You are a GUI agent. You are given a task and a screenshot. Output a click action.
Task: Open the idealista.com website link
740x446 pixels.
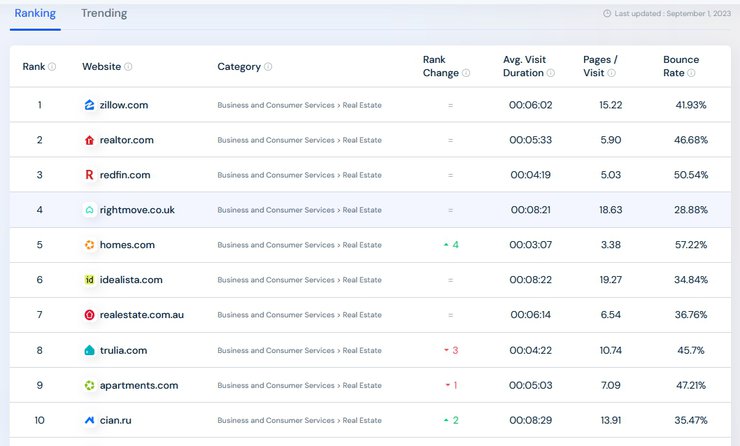coord(131,279)
